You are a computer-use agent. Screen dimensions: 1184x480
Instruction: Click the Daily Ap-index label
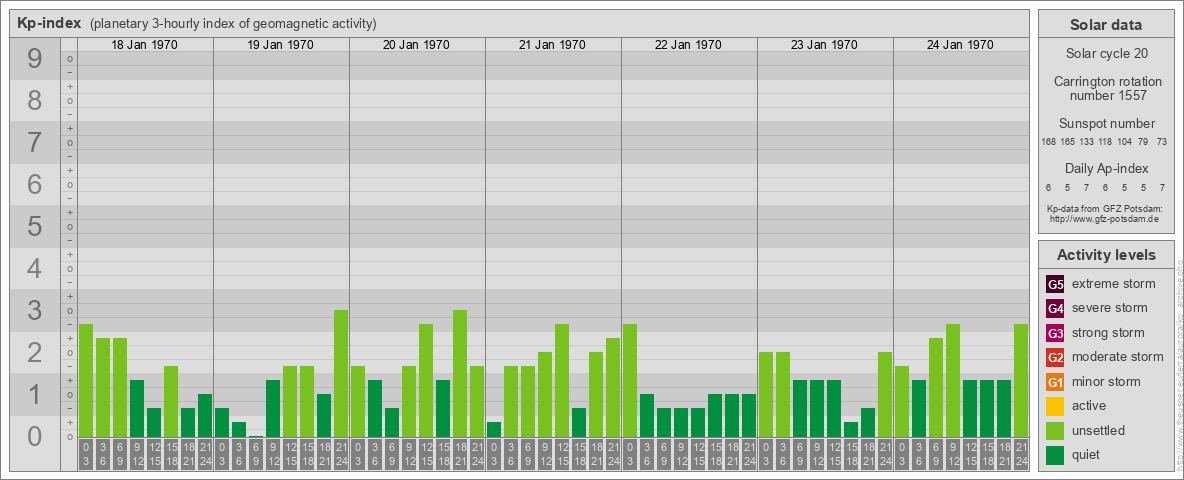1105,169
